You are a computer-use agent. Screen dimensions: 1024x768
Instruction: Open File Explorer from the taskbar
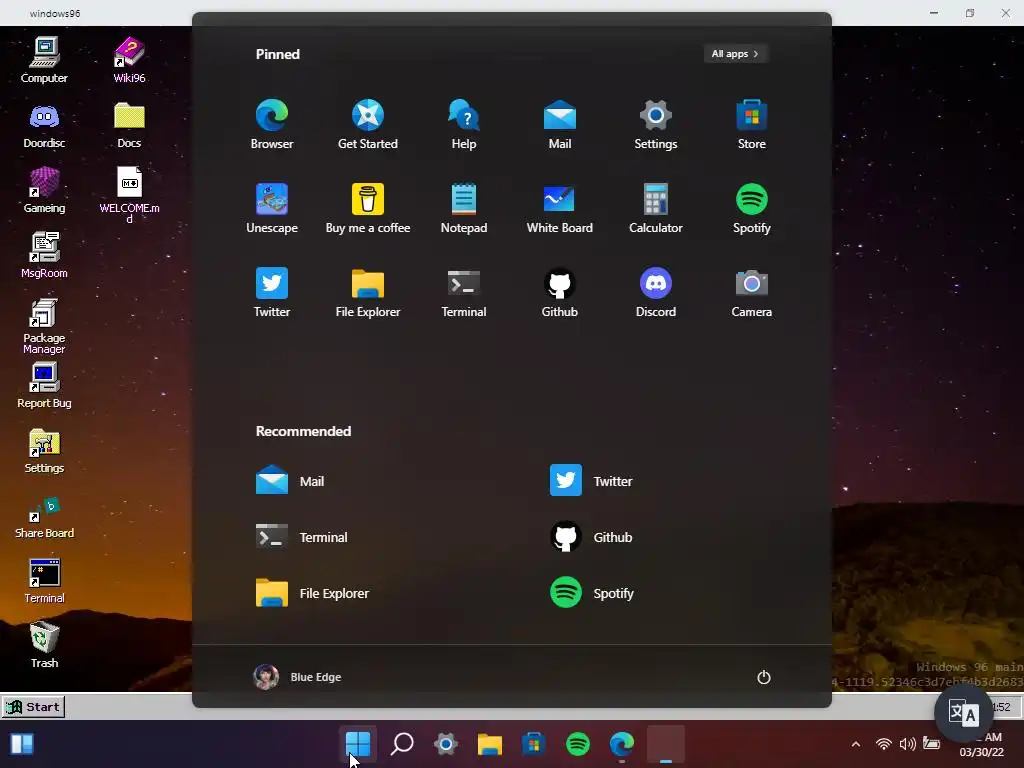(x=490, y=744)
